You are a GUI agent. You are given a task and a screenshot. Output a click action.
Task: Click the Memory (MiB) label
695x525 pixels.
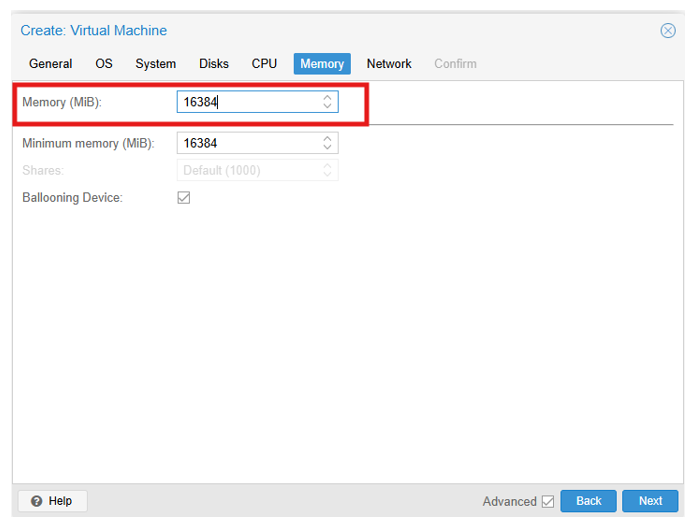coord(62,102)
